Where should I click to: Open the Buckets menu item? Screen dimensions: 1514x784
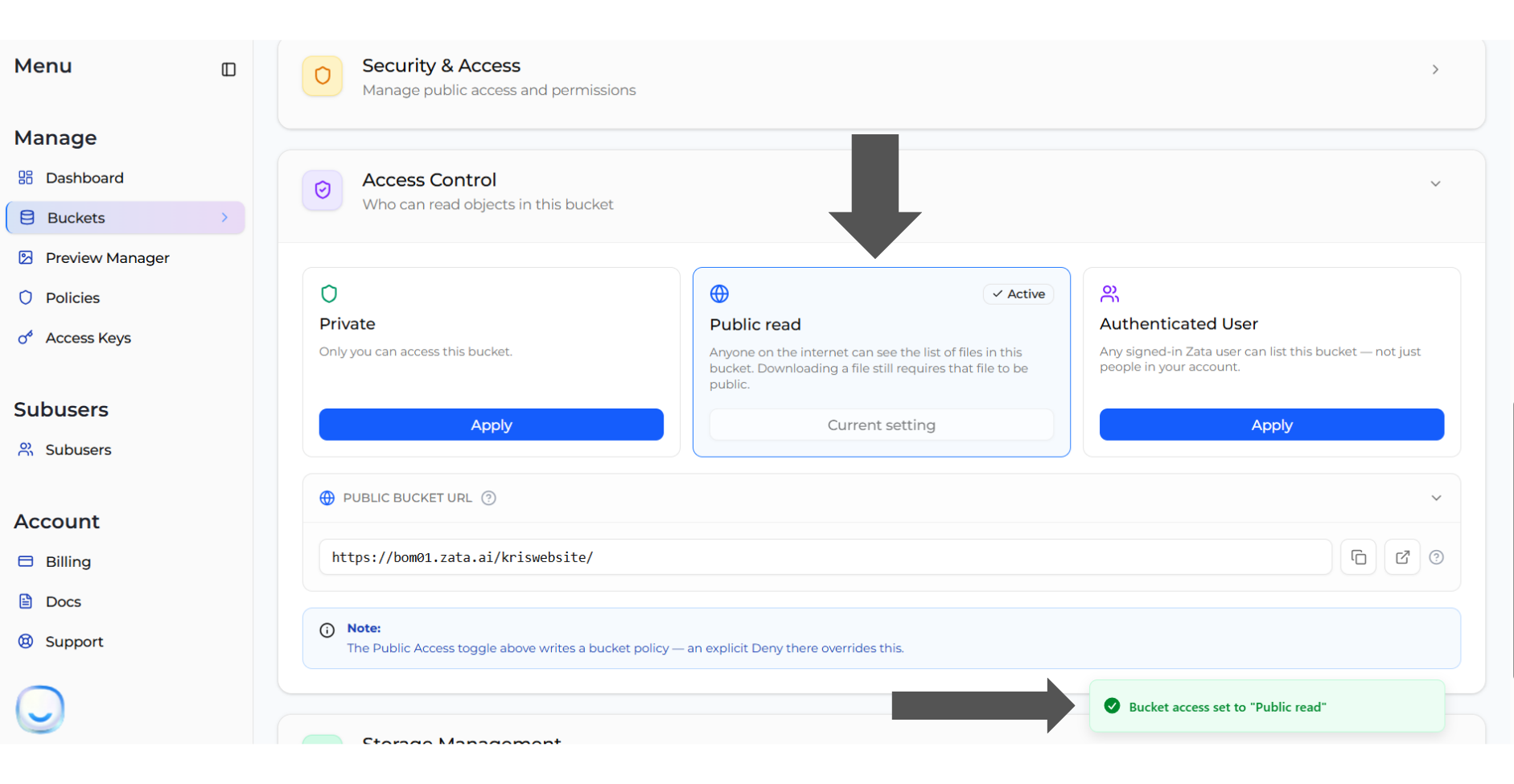[125, 218]
